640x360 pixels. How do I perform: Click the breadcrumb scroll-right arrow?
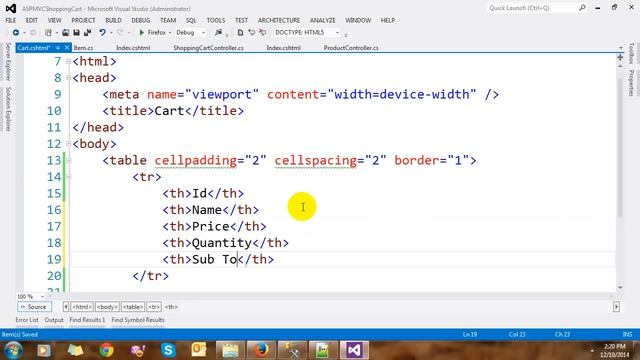(x=616, y=307)
